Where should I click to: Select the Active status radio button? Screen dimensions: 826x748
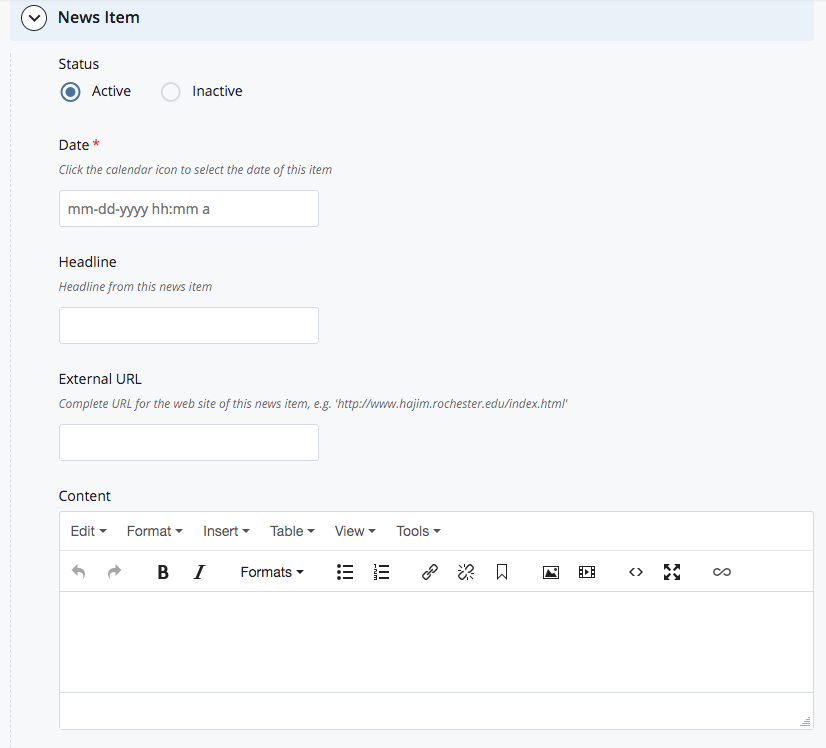pos(70,92)
